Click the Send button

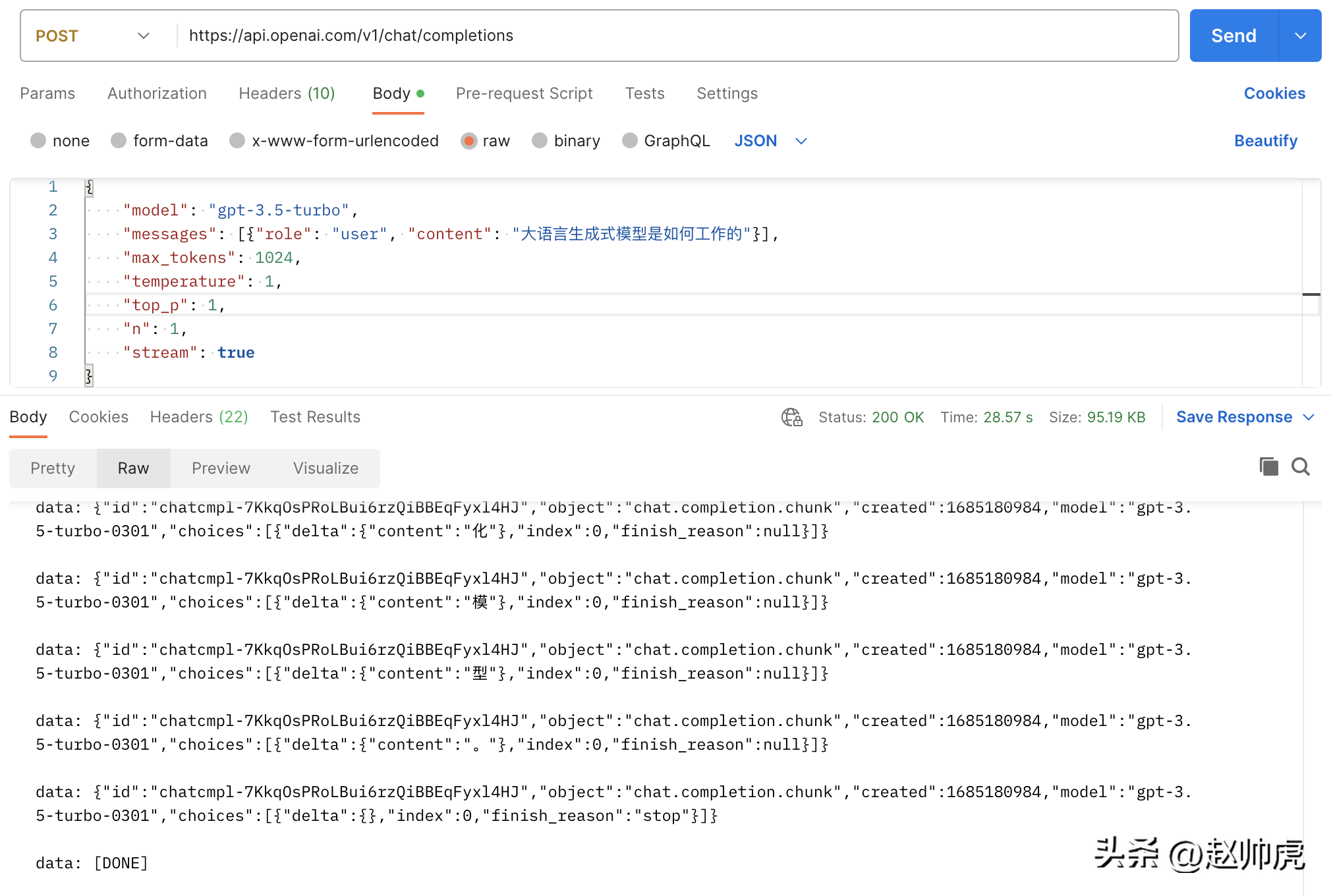pos(1233,36)
